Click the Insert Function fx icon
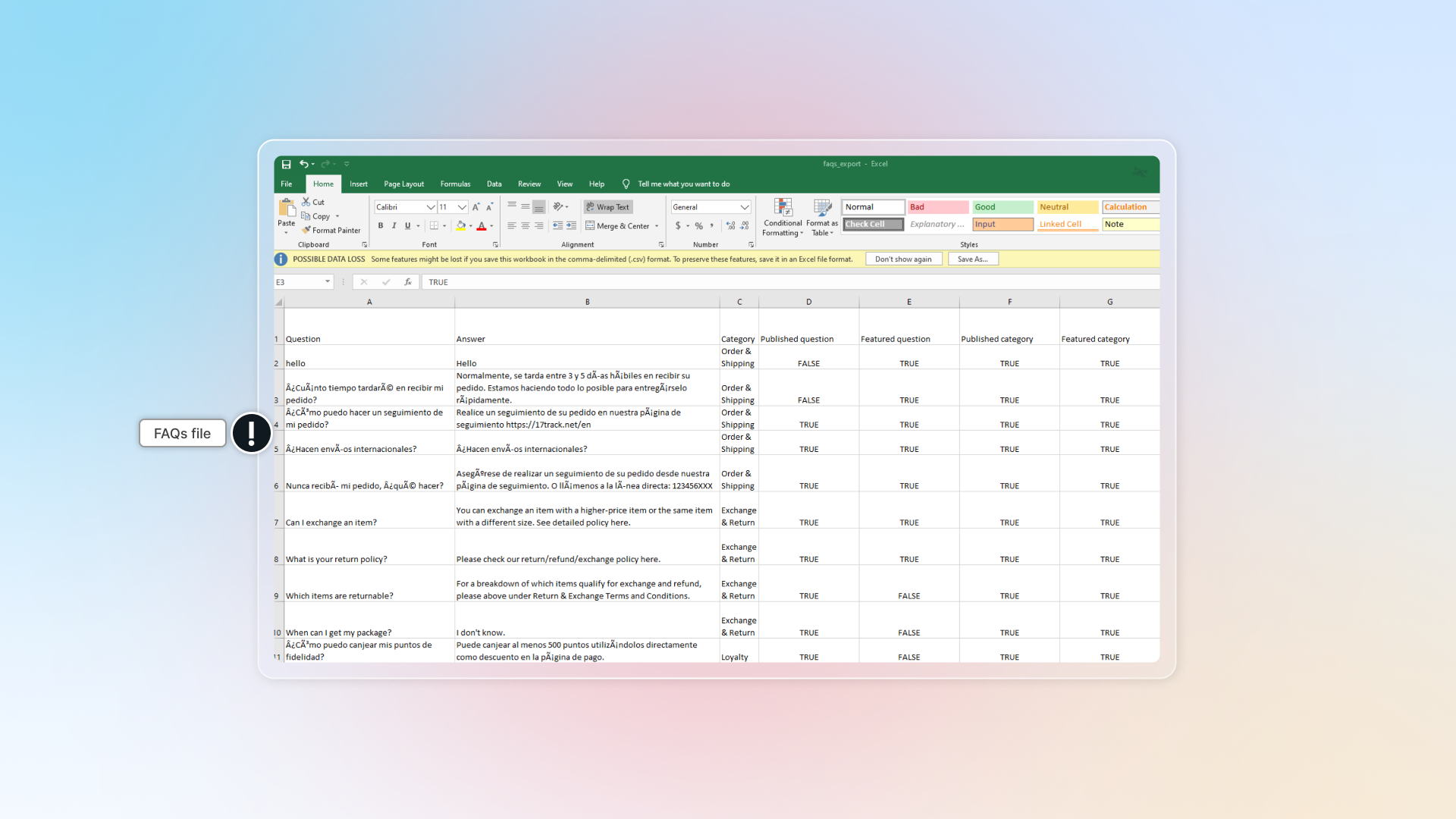Screen dimensions: 1456x819 click(408, 282)
